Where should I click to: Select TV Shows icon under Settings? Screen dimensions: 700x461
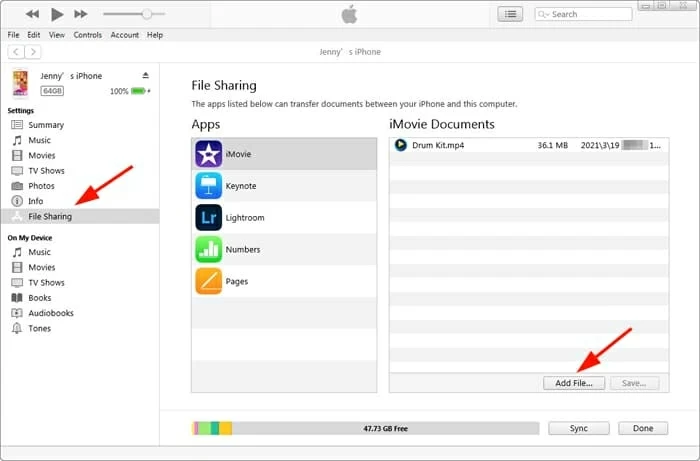(17, 171)
